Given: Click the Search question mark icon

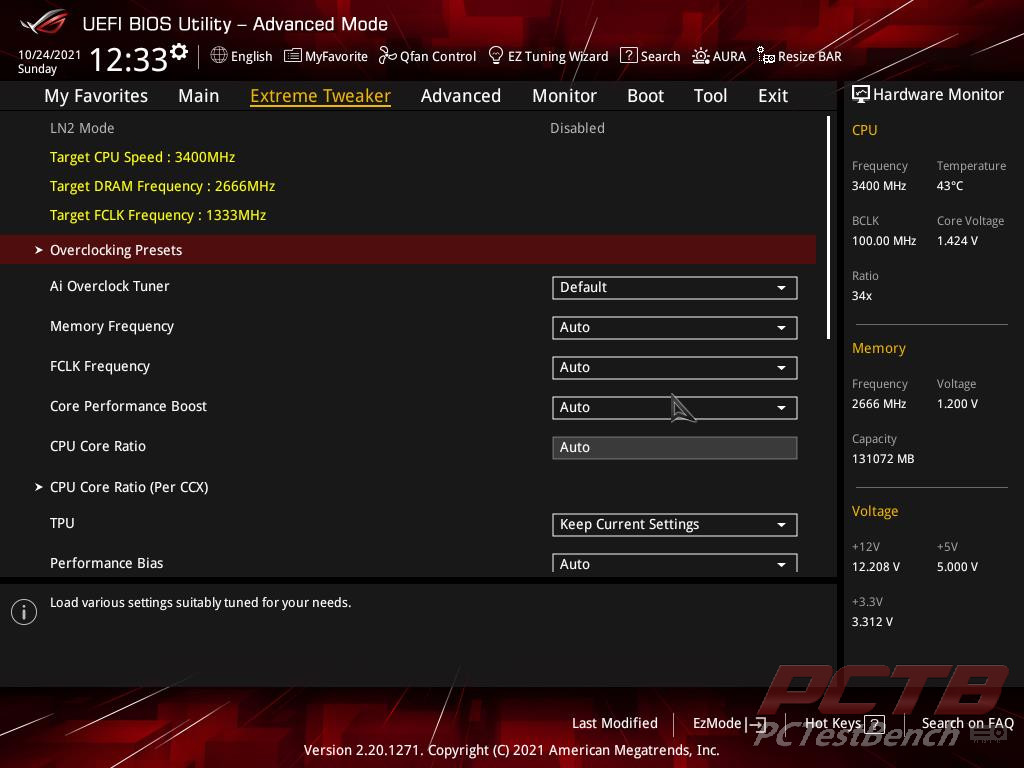Looking at the screenshot, I should 628,56.
